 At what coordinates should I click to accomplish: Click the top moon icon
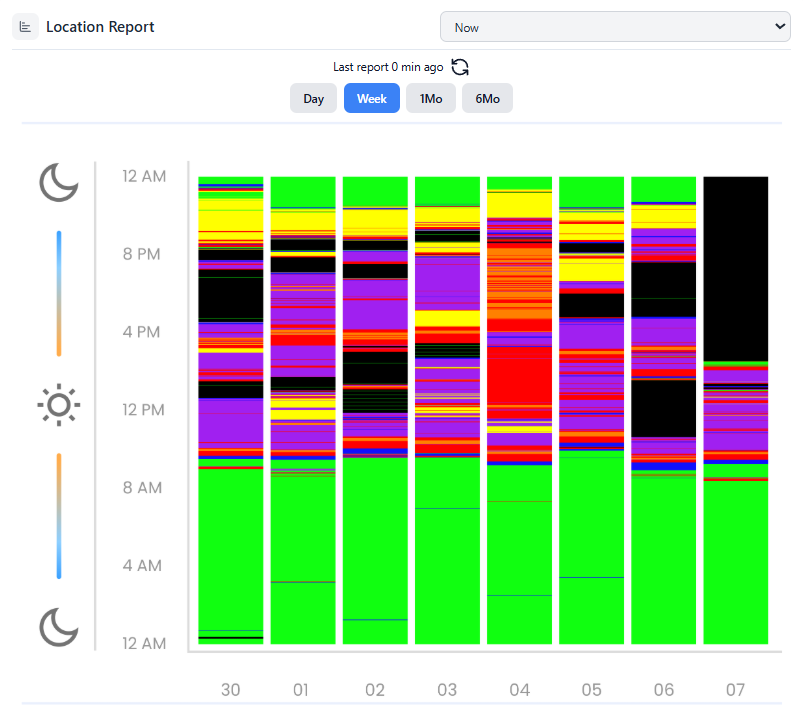tap(59, 182)
